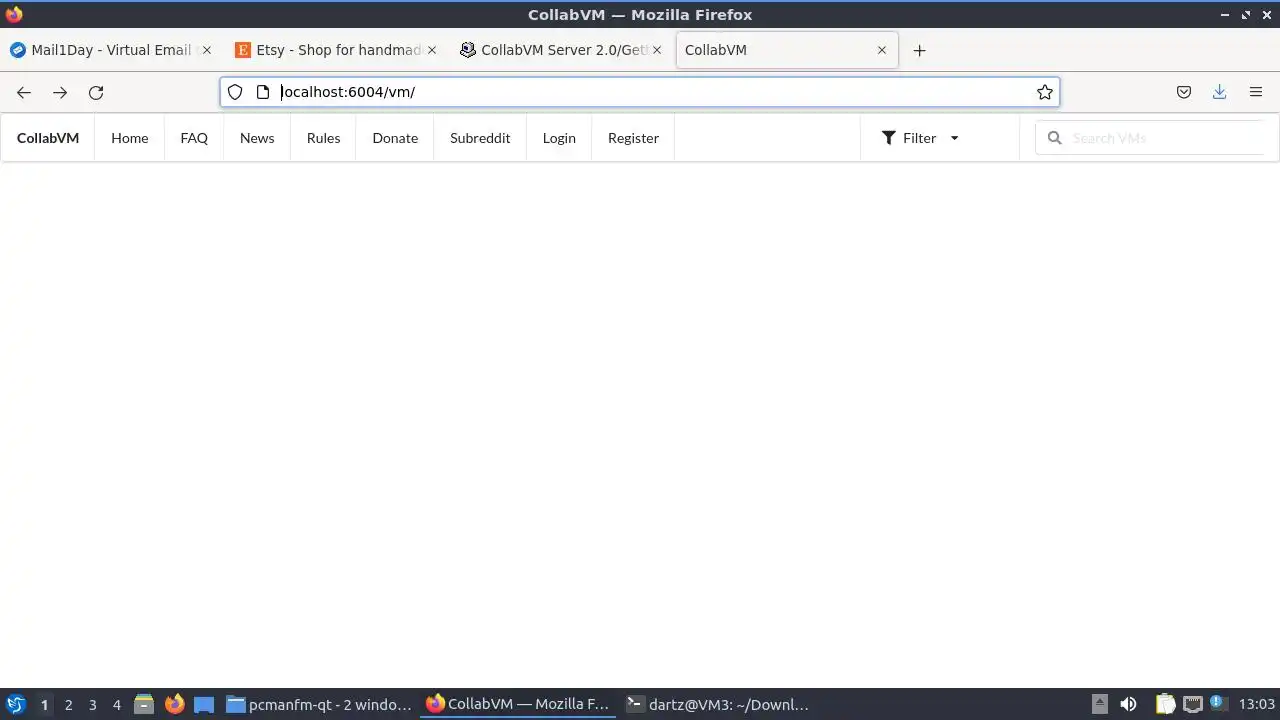Open the News page
Screen dimensions: 1280x720
[x=257, y=138]
